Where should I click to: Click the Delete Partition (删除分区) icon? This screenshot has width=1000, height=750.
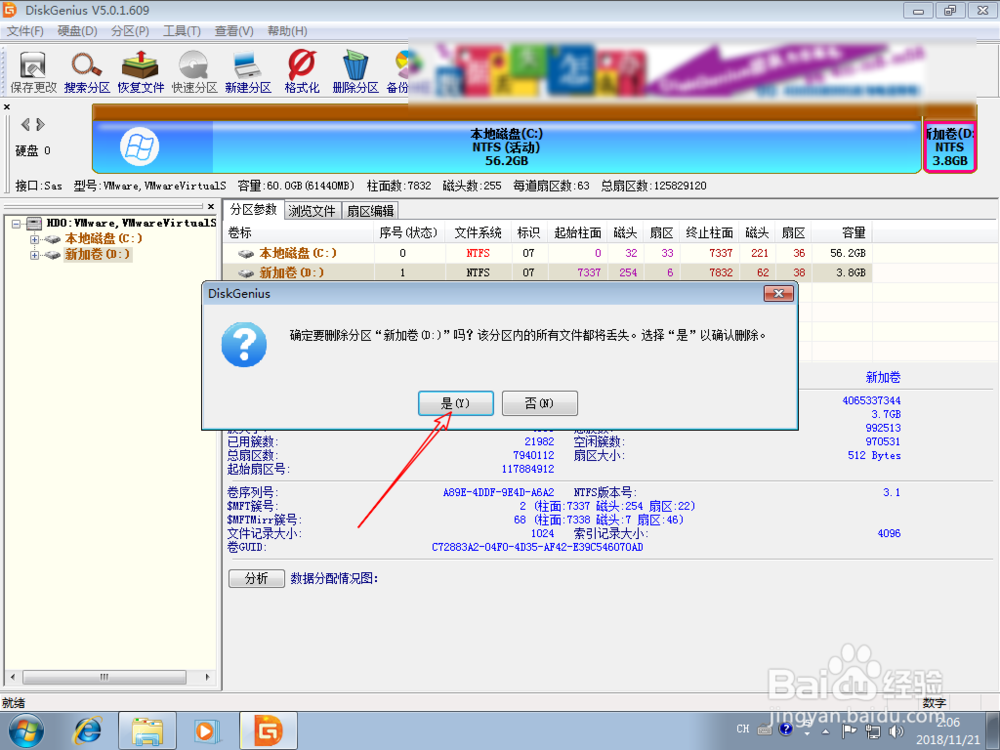coord(355,71)
